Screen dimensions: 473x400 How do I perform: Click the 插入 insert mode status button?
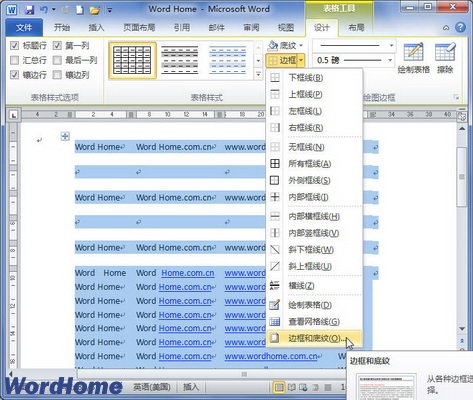[x=191, y=387]
